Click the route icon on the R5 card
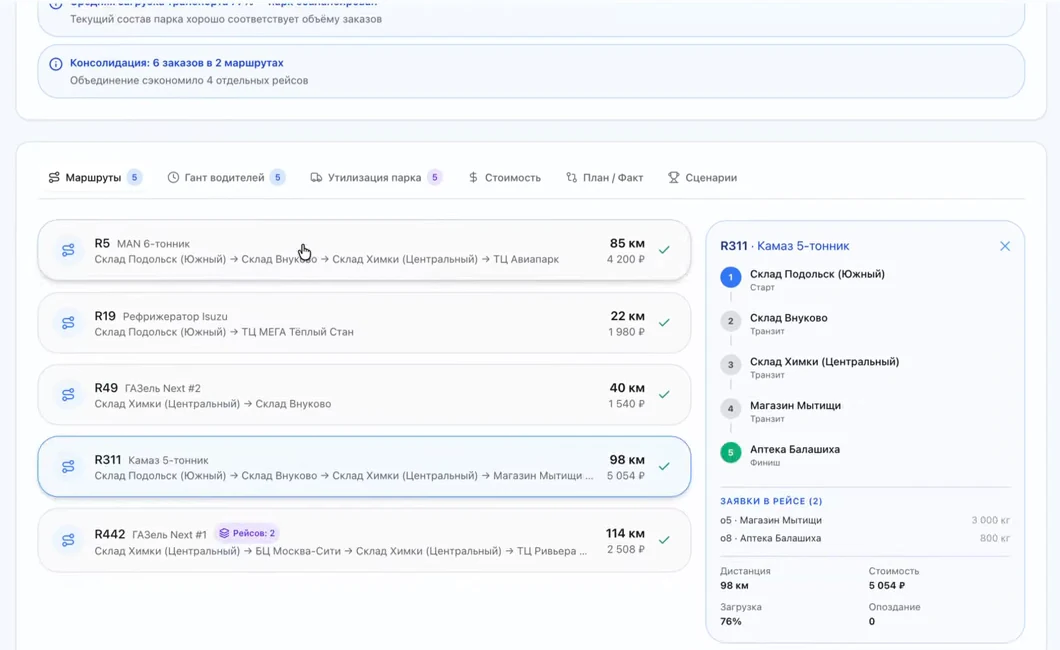The height and width of the screenshot is (650, 1060). pyautogui.click(x=68, y=251)
